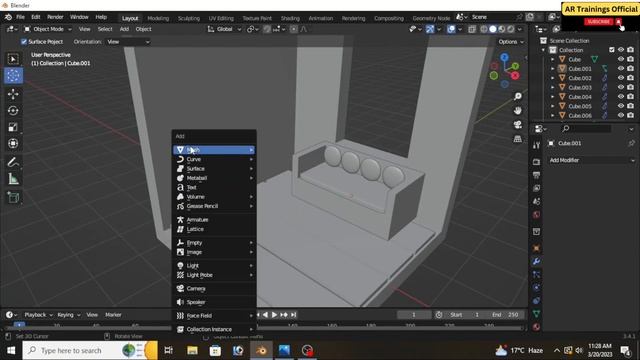This screenshot has height=360, width=640.
Task: Expand Cube.002 in outliner
Action: pos(553,78)
